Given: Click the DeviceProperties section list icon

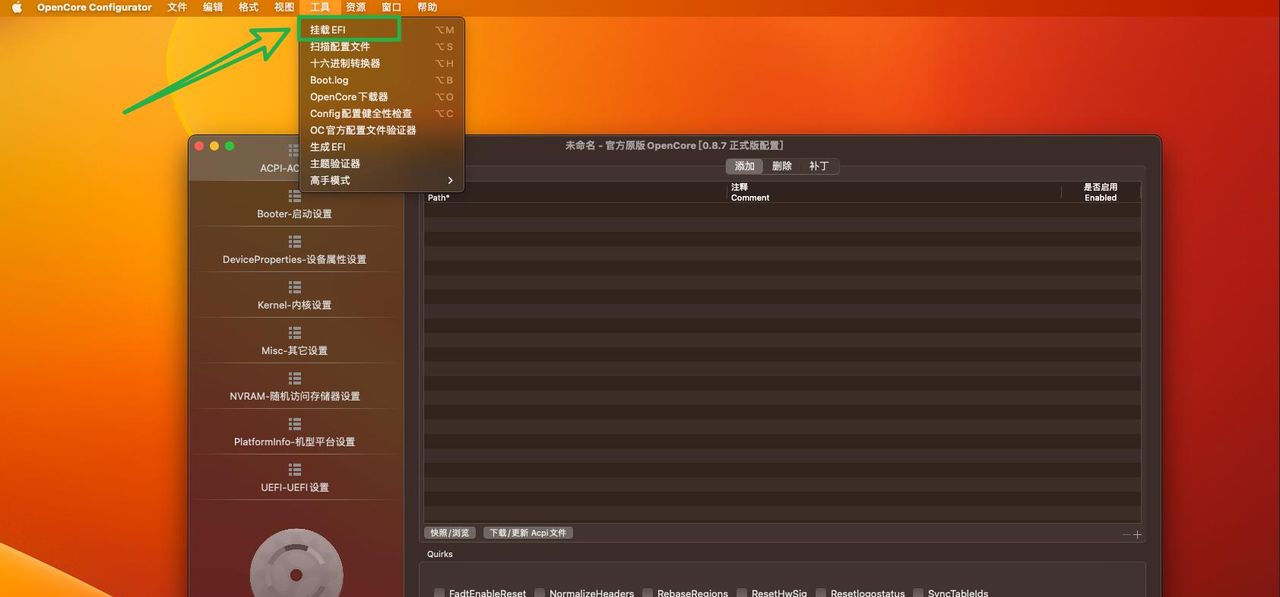Looking at the screenshot, I should click(x=294, y=242).
